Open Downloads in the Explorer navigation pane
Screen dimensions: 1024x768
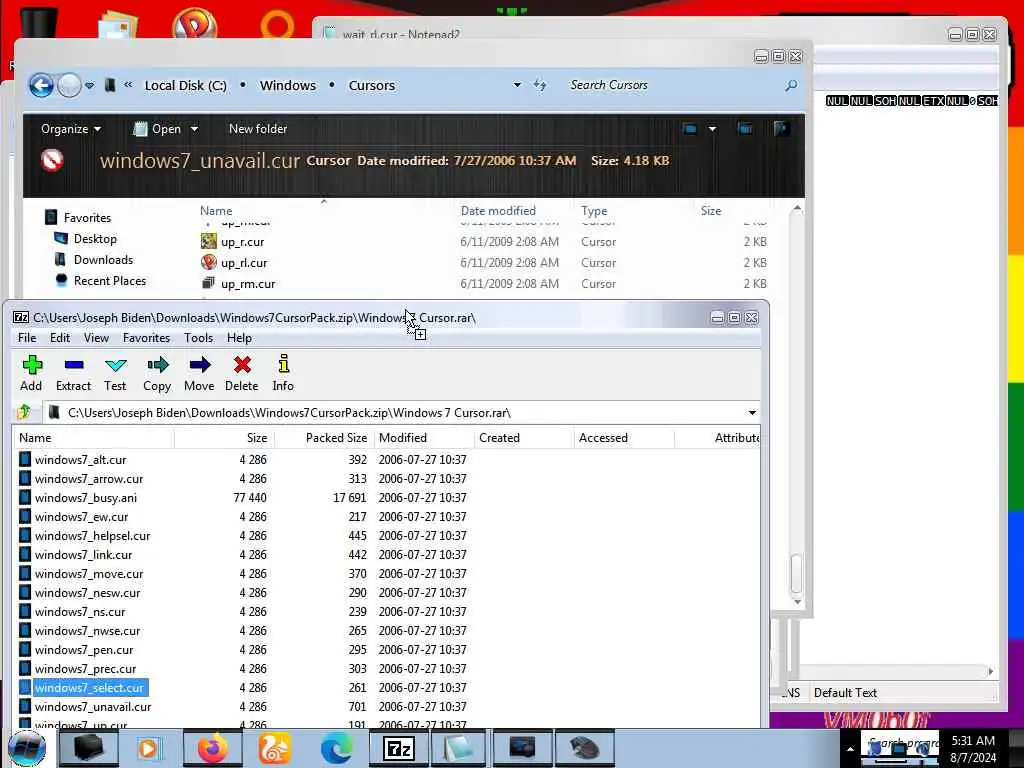(x=93, y=259)
